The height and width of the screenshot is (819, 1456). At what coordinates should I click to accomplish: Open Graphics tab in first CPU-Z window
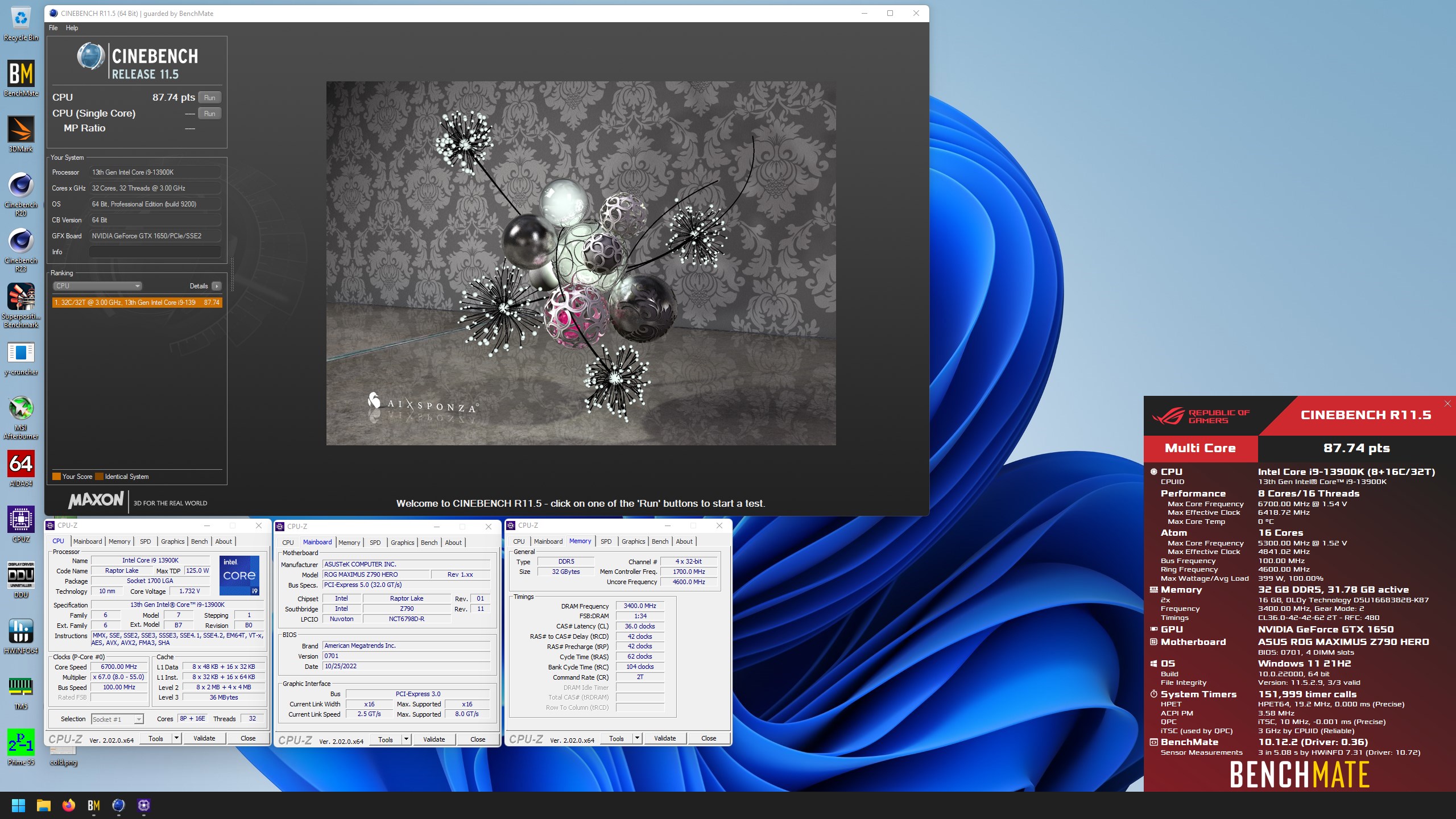[x=172, y=541]
